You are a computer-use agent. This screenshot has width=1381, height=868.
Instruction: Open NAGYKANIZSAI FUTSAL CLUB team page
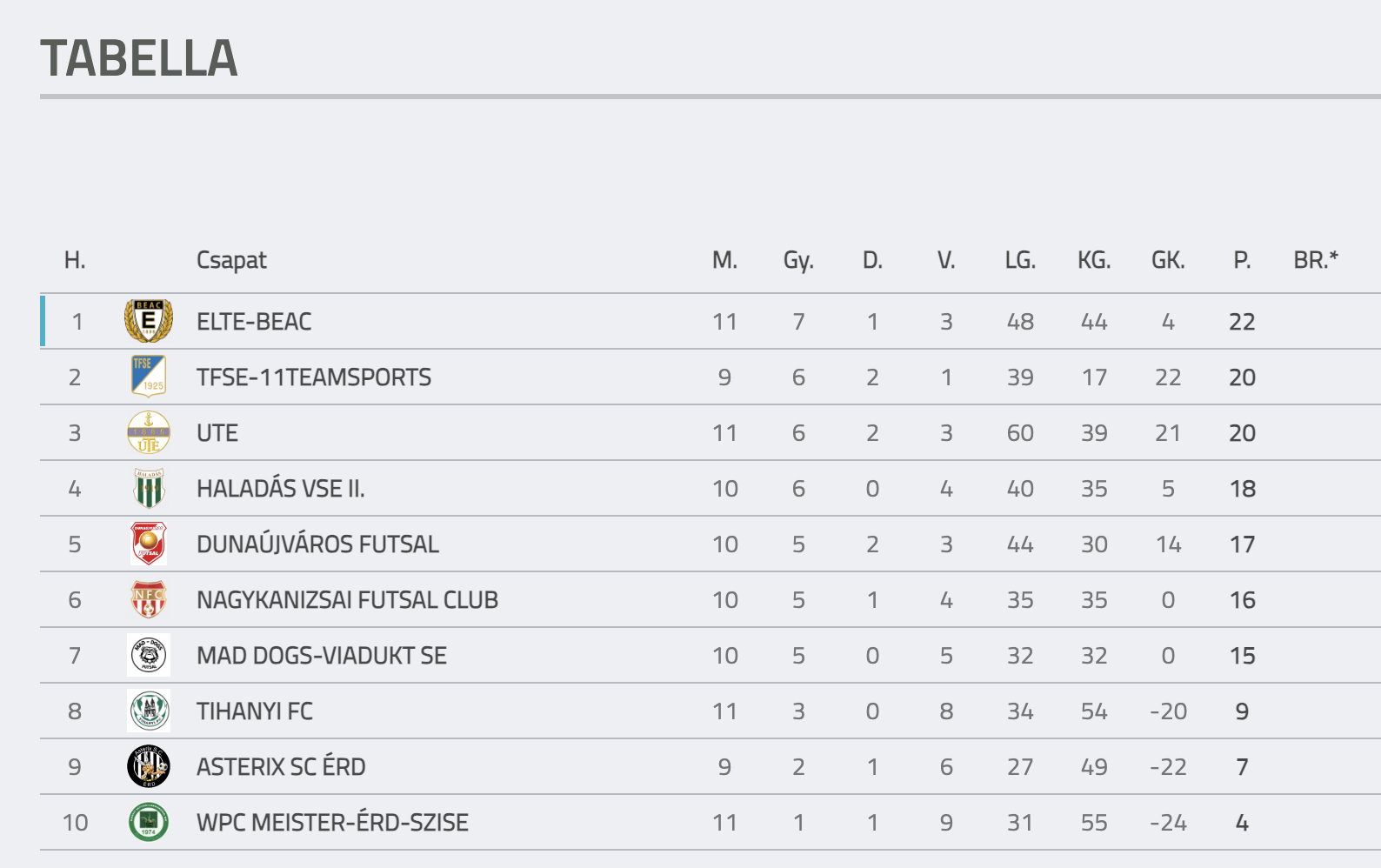click(x=347, y=600)
